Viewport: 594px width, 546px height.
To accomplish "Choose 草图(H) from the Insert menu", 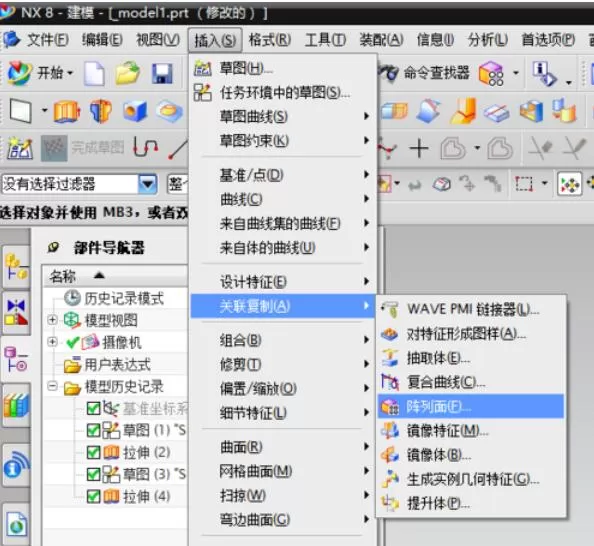I will click(x=283, y=68).
